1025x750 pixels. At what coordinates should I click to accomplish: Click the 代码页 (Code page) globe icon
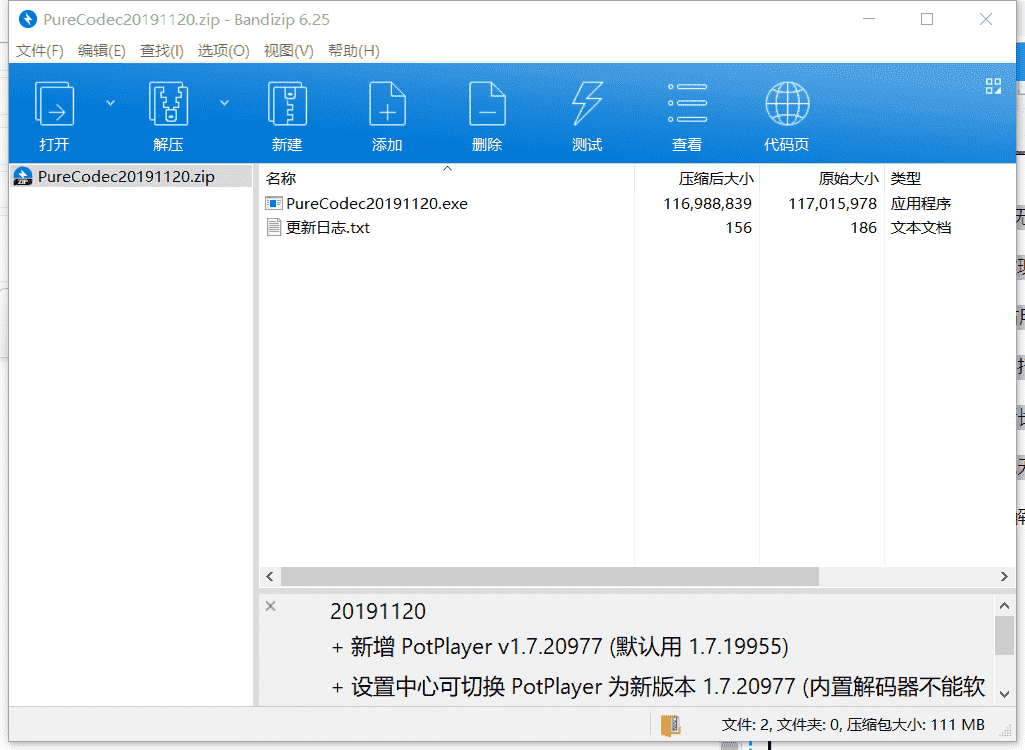(x=787, y=103)
